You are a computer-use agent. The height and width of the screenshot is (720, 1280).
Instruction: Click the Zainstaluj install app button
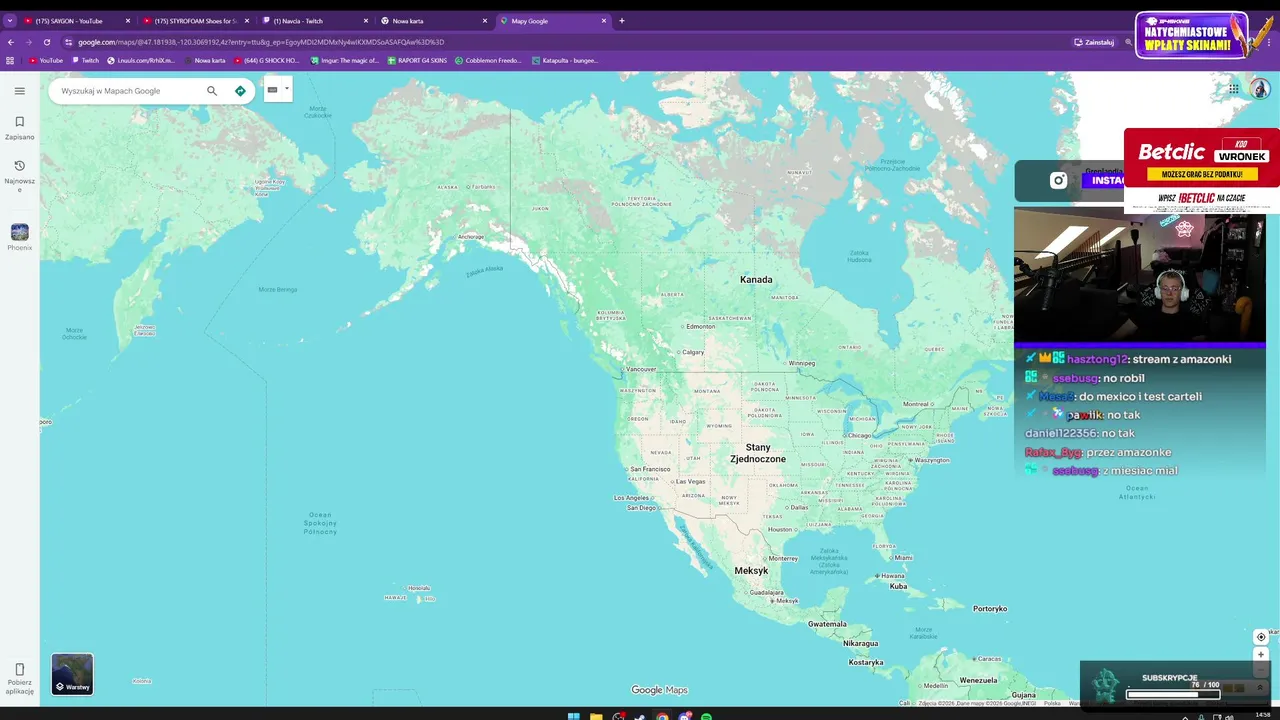pyautogui.click(x=1094, y=42)
